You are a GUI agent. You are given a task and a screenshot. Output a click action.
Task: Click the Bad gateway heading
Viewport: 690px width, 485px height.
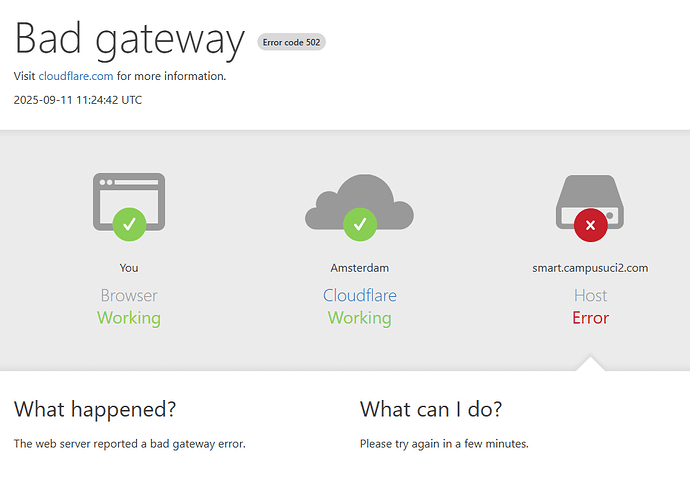pos(129,39)
